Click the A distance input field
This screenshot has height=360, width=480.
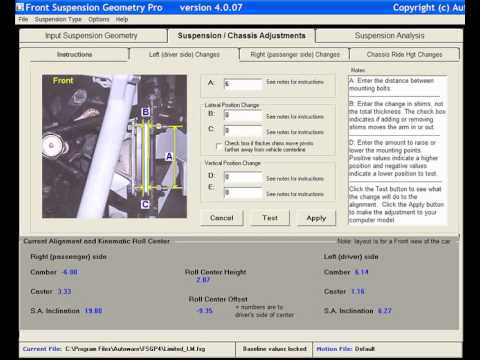tap(243, 84)
